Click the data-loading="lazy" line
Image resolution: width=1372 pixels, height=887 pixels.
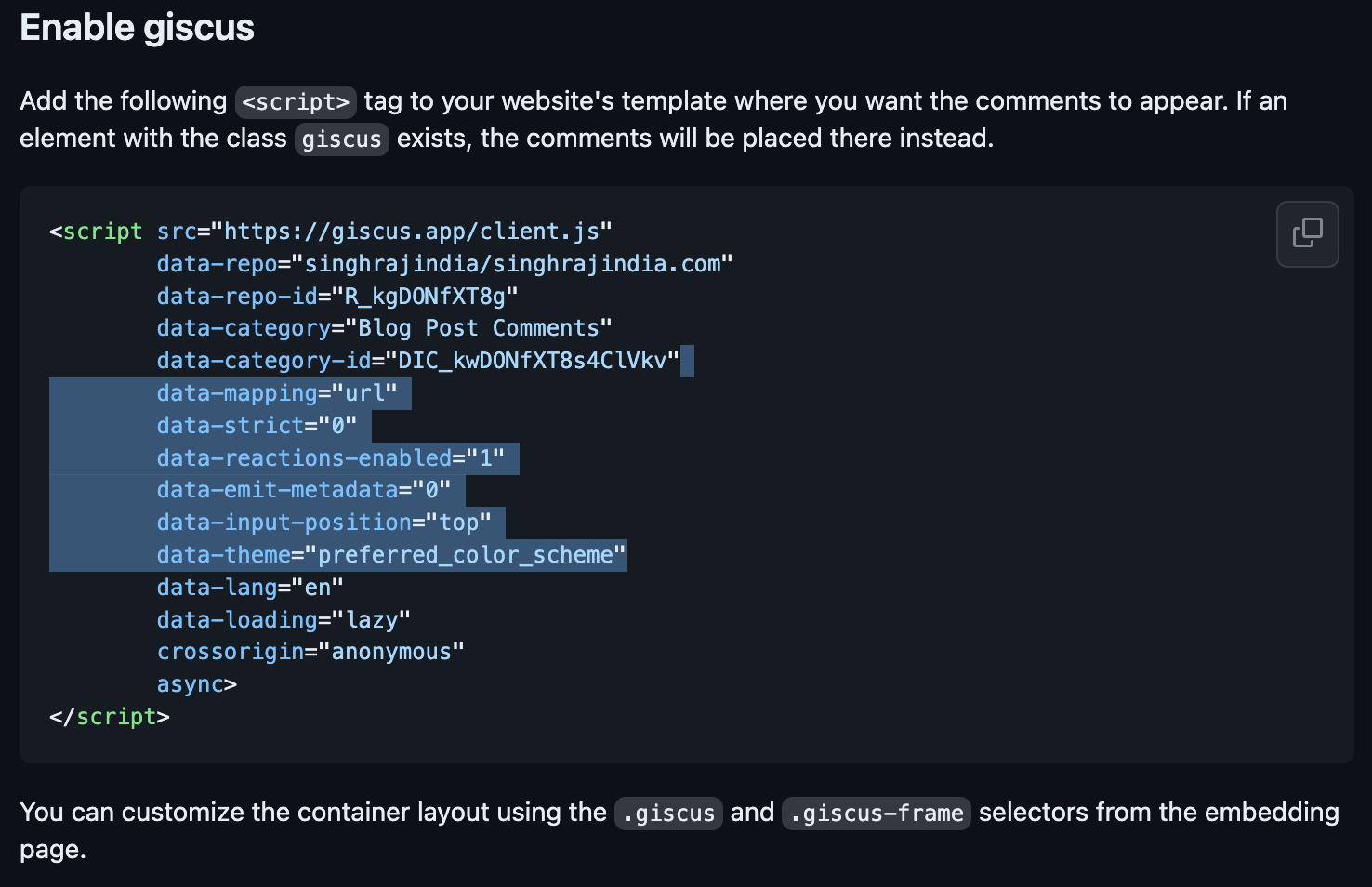284,620
